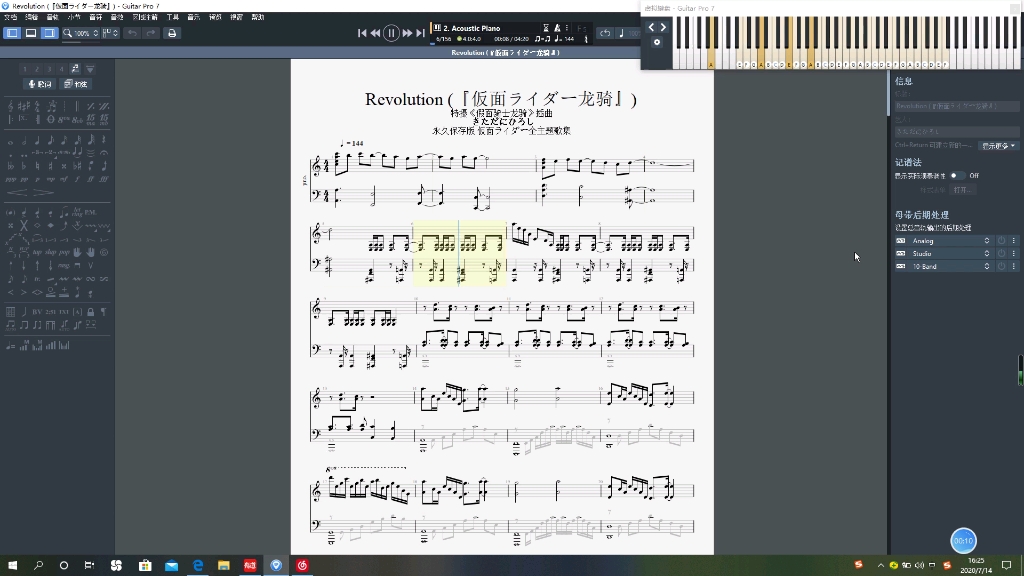The image size is (1024, 576).
Task: Open the first menu in menu bar
Action: pos(10,17)
